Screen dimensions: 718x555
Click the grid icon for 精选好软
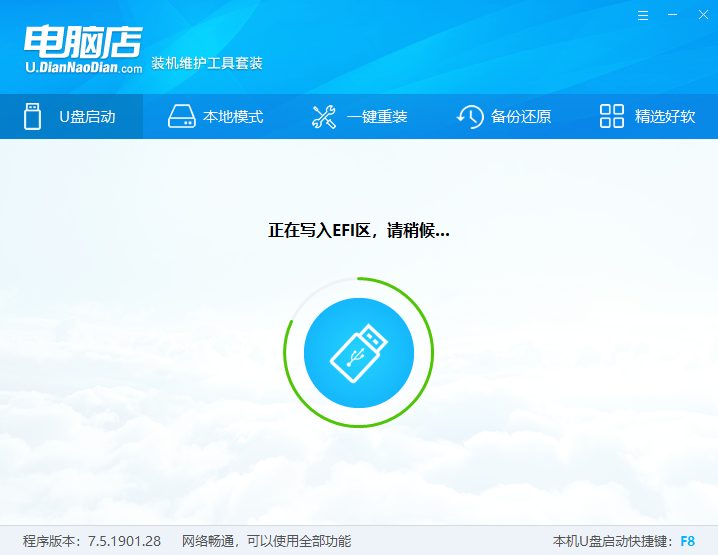(x=611, y=116)
